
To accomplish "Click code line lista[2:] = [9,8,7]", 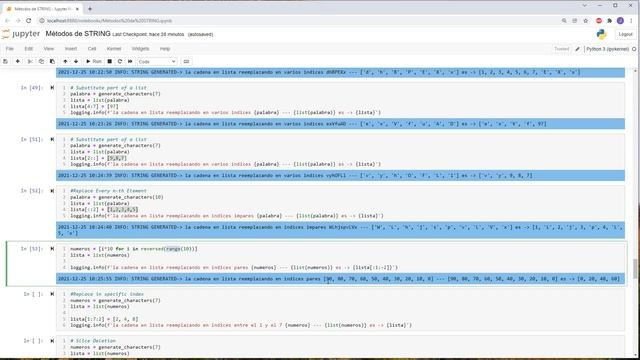I will coord(98,158).
